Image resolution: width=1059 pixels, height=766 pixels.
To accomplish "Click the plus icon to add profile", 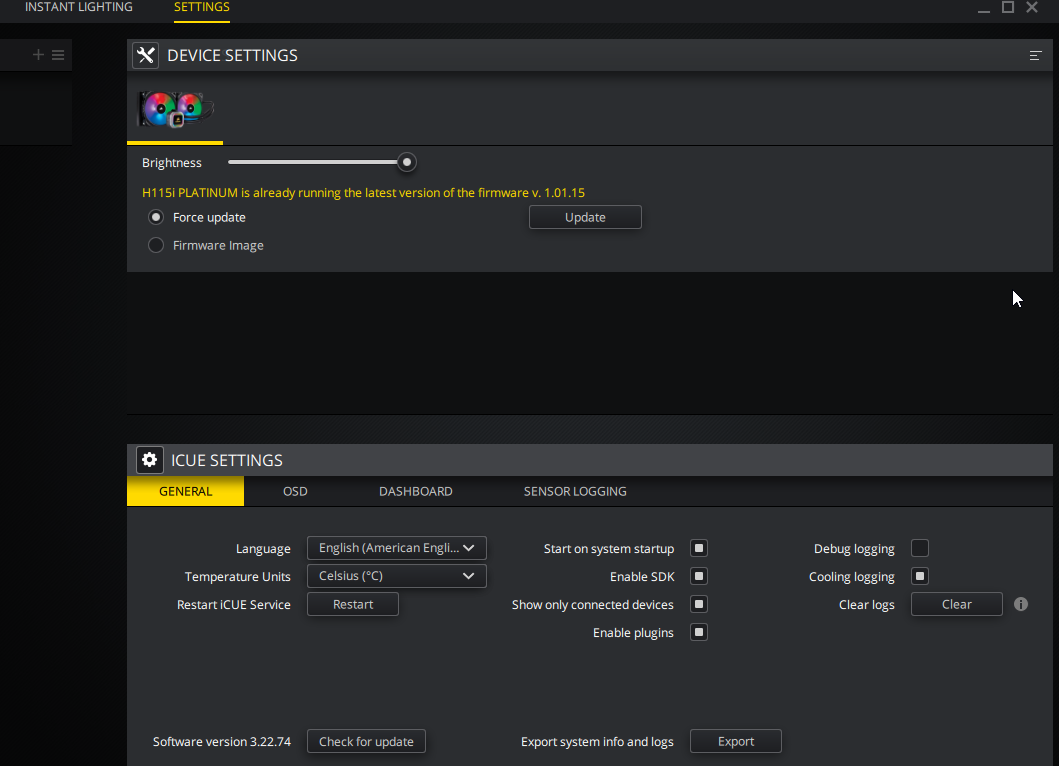I will tap(38, 55).
